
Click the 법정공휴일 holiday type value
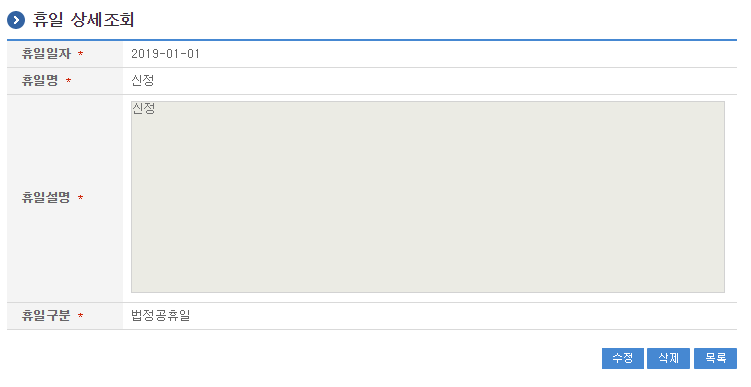(x=161, y=316)
